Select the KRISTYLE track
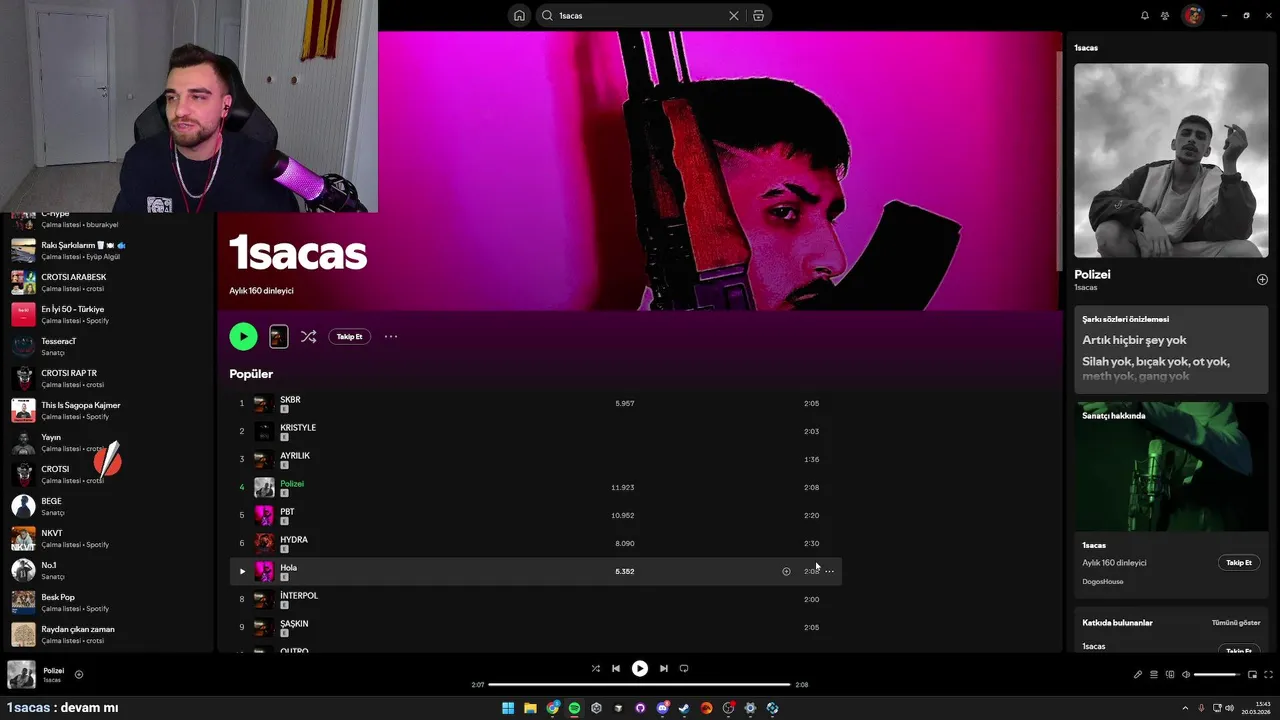The image size is (1280, 720). tap(535, 431)
